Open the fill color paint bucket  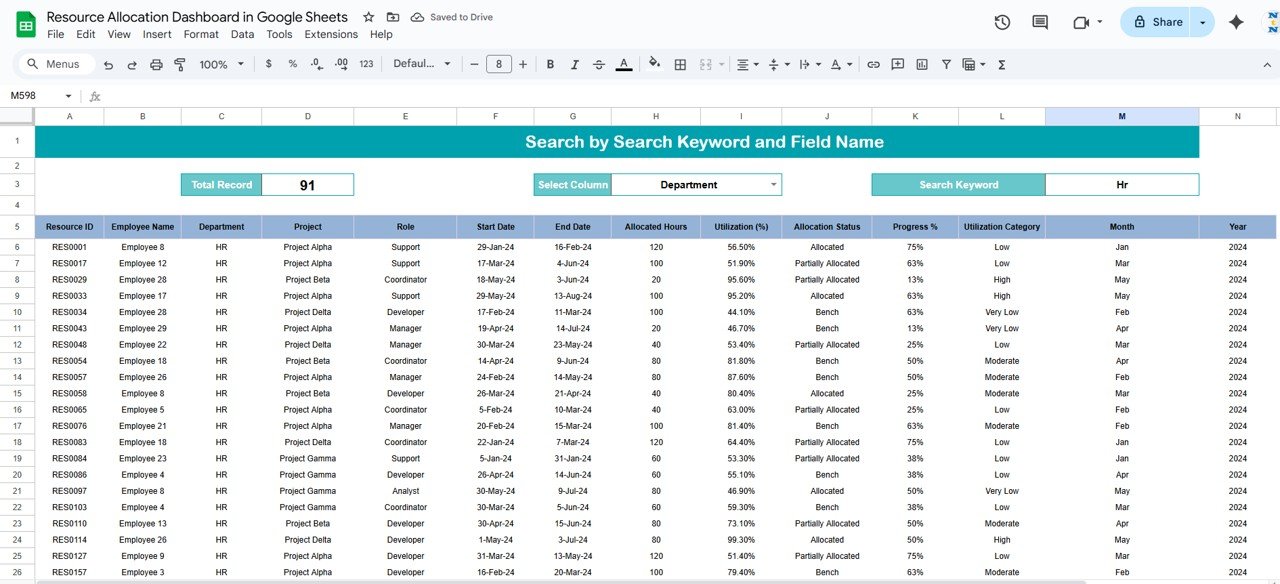pyautogui.click(x=654, y=63)
